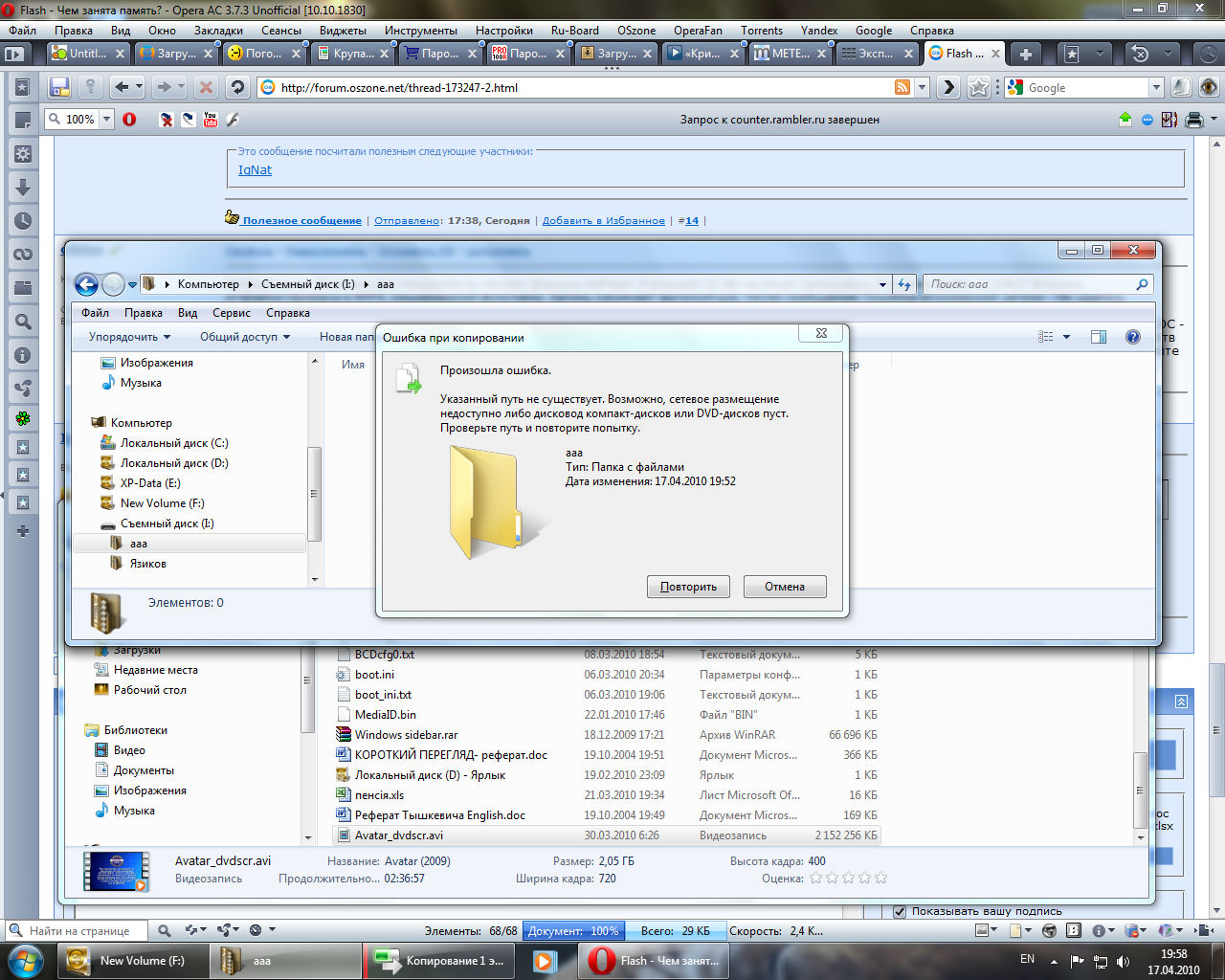The image size is (1225, 980).
Task: Select the file 'пенсія.xls' in list
Action: 379,795
